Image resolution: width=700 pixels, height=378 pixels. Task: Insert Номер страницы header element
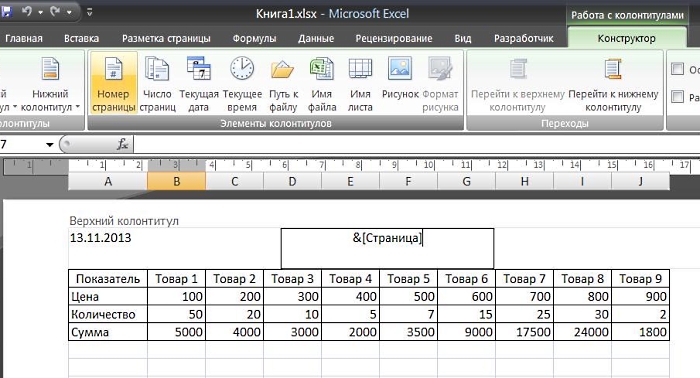[x=113, y=83]
